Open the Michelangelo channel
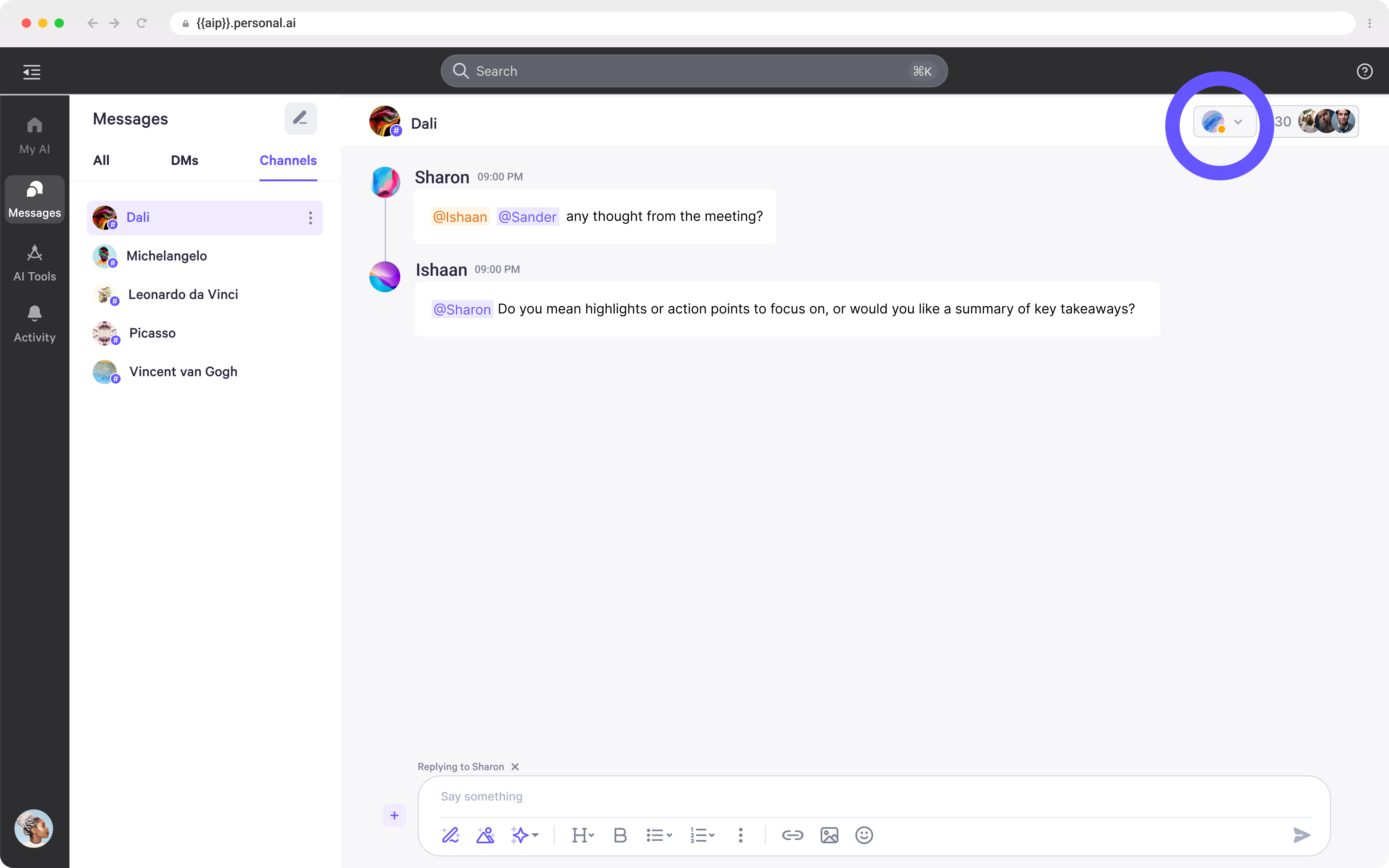This screenshot has height=868, width=1389. (167, 256)
